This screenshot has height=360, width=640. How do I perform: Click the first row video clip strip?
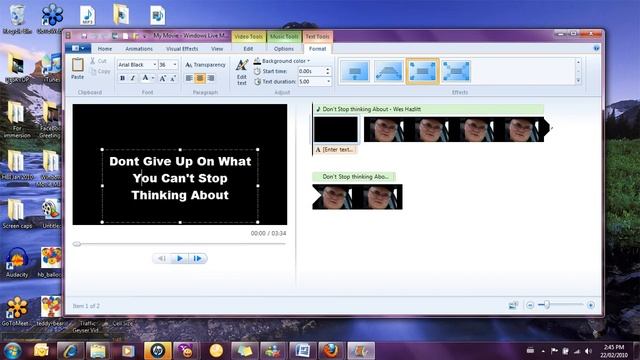[456, 129]
